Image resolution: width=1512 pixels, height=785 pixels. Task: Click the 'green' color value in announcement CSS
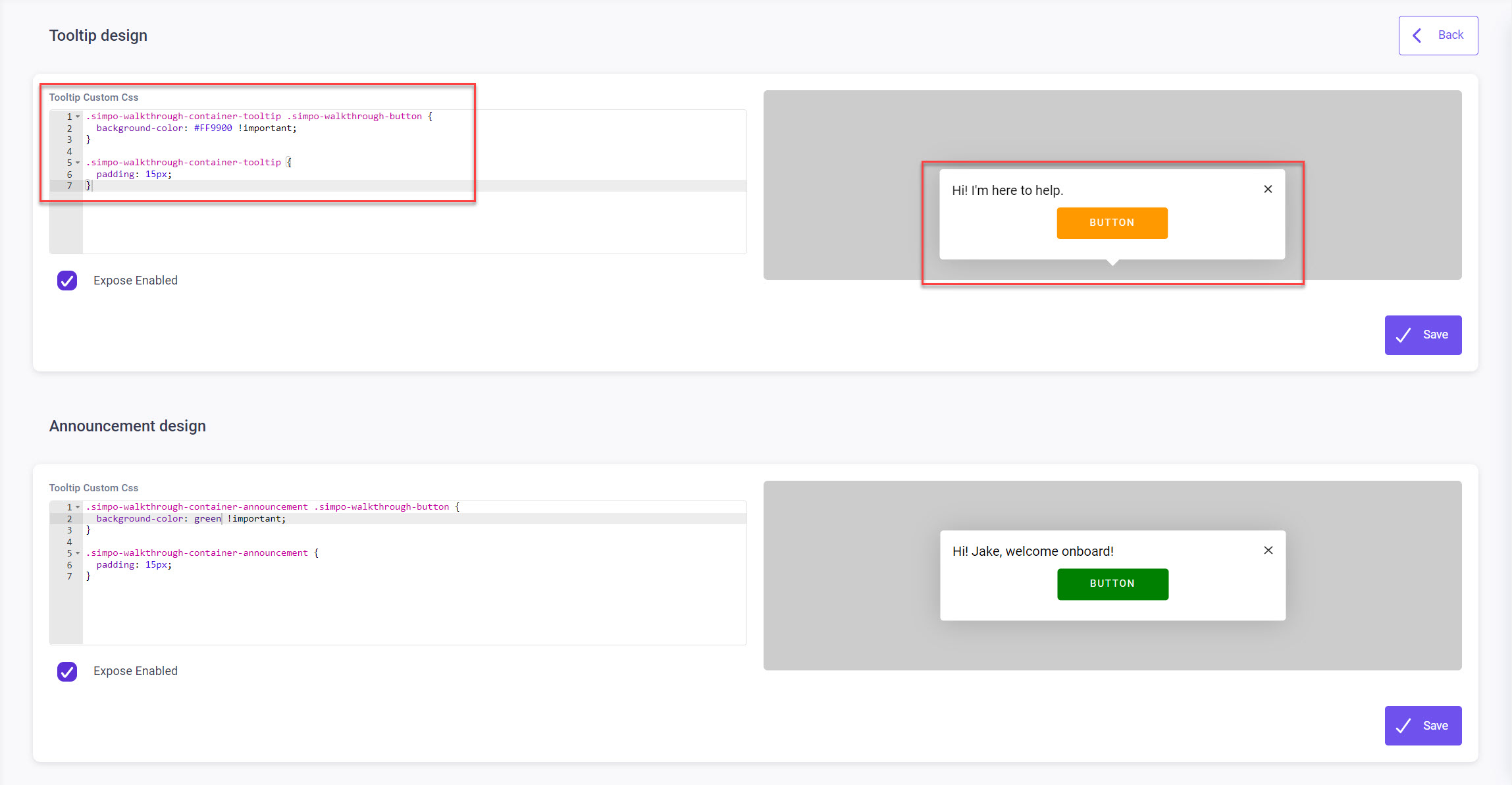pyautogui.click(x=207, y=519)
